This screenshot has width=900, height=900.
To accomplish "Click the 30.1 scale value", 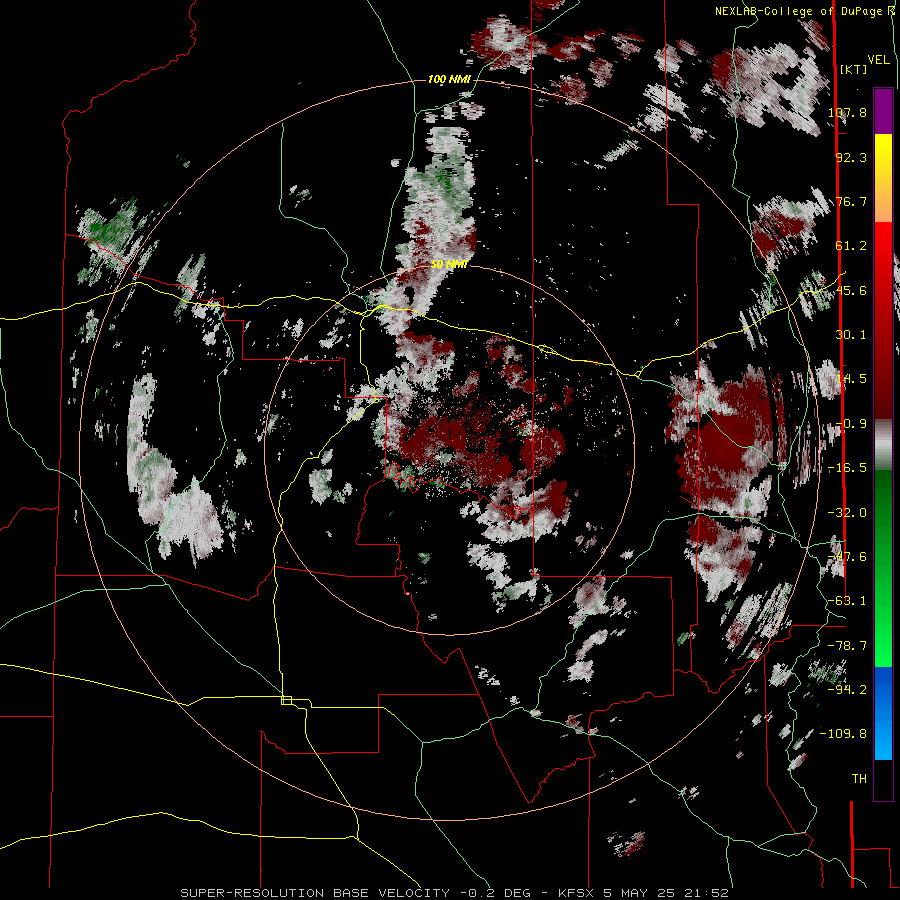I will [x=851, y=335].
